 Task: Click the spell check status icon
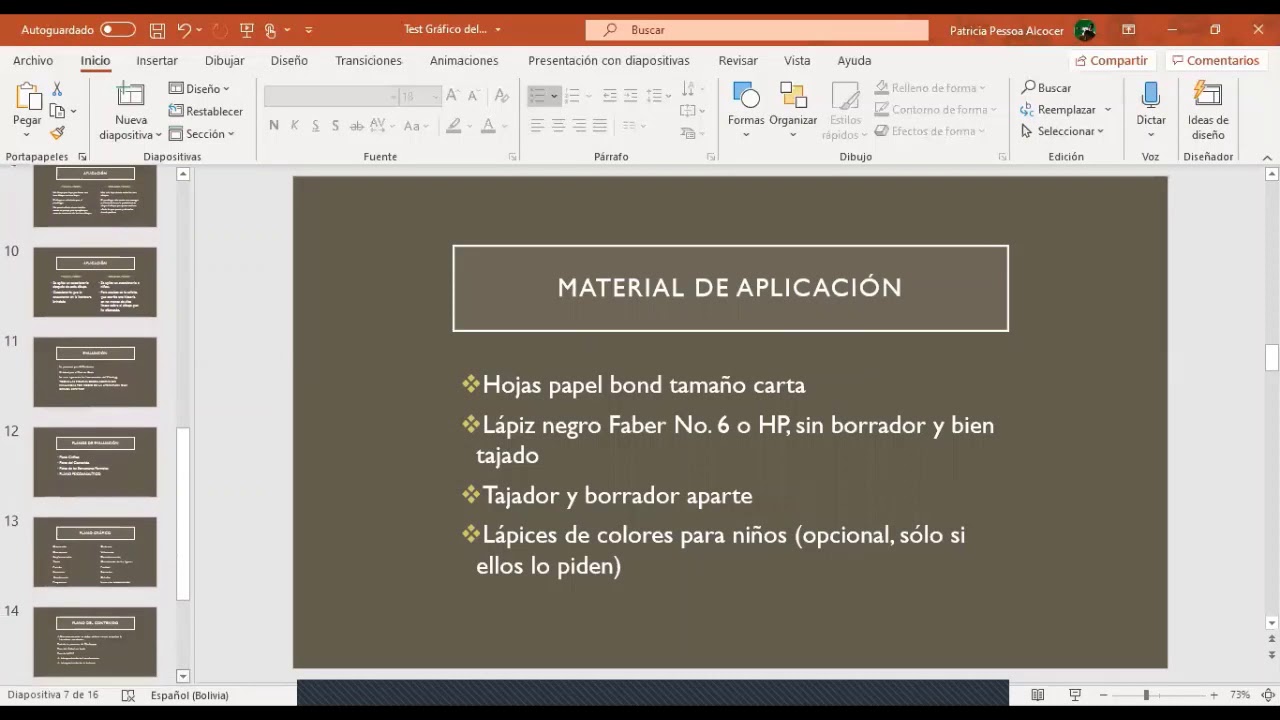point(128,695)
